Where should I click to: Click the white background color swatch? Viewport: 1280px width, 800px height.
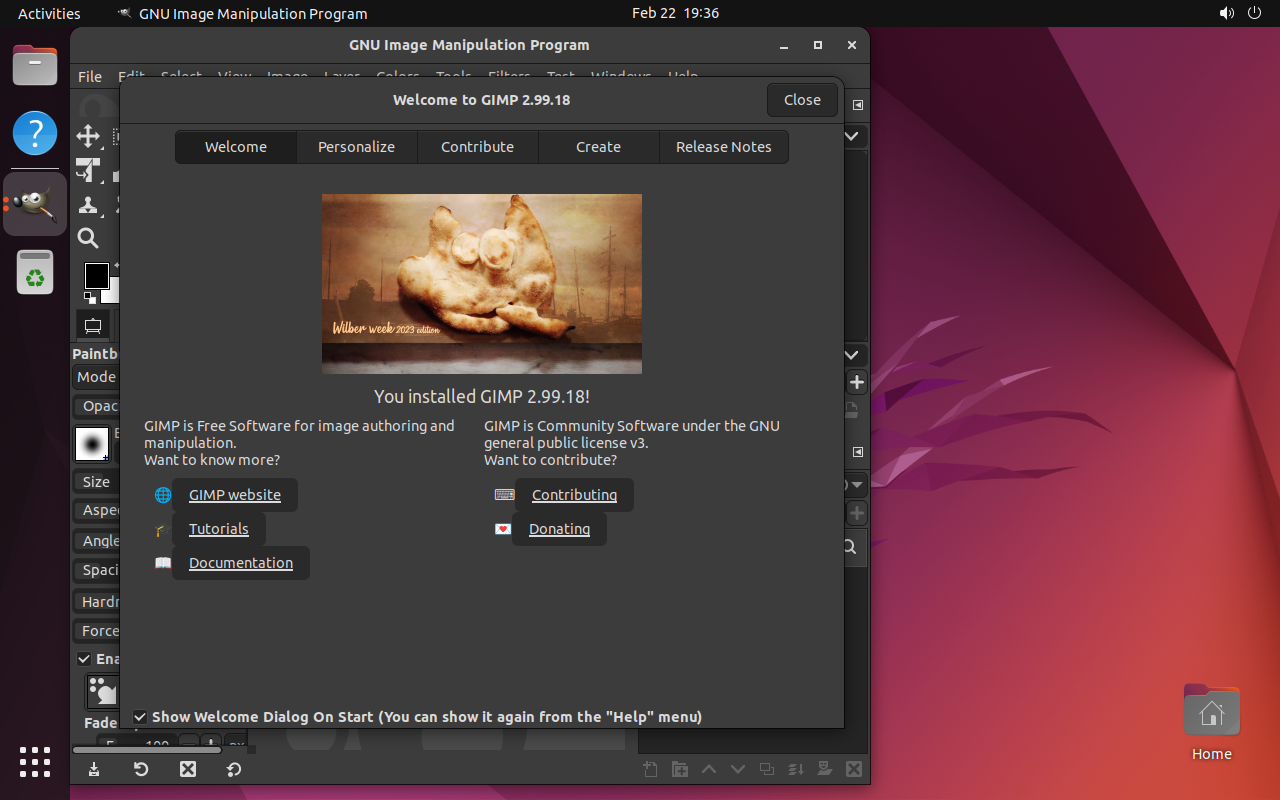coord(111,292)
